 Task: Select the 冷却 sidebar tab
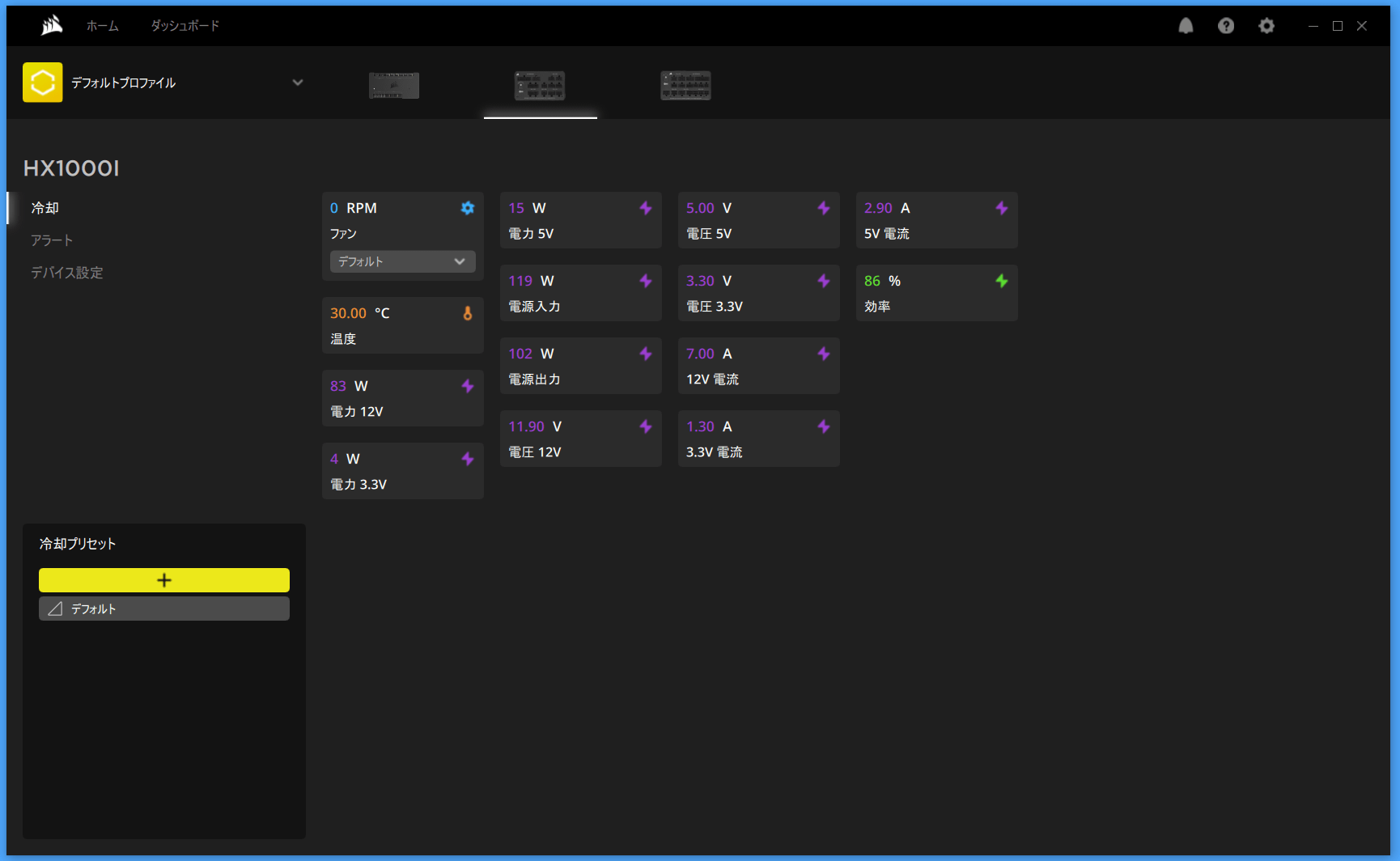point(45,208)
